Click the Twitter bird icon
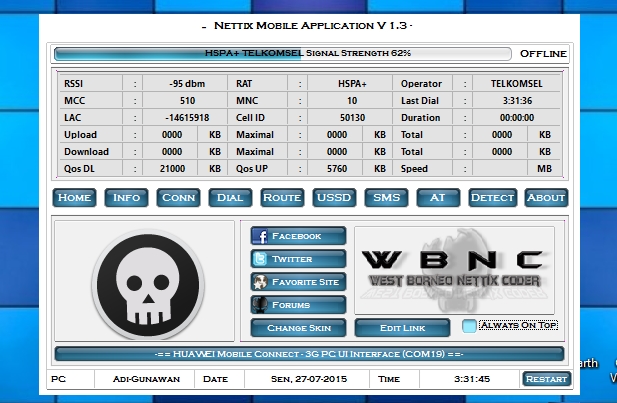617x403 pixels. coord(260,259)
